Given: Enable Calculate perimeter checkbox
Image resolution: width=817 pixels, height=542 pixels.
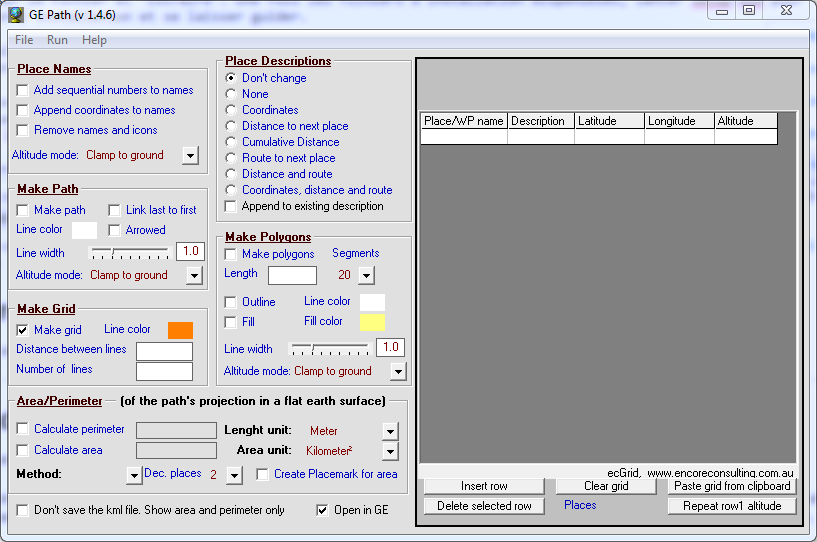Looking at the screenshot, I should pyautogui.click(x=22, y=429).
